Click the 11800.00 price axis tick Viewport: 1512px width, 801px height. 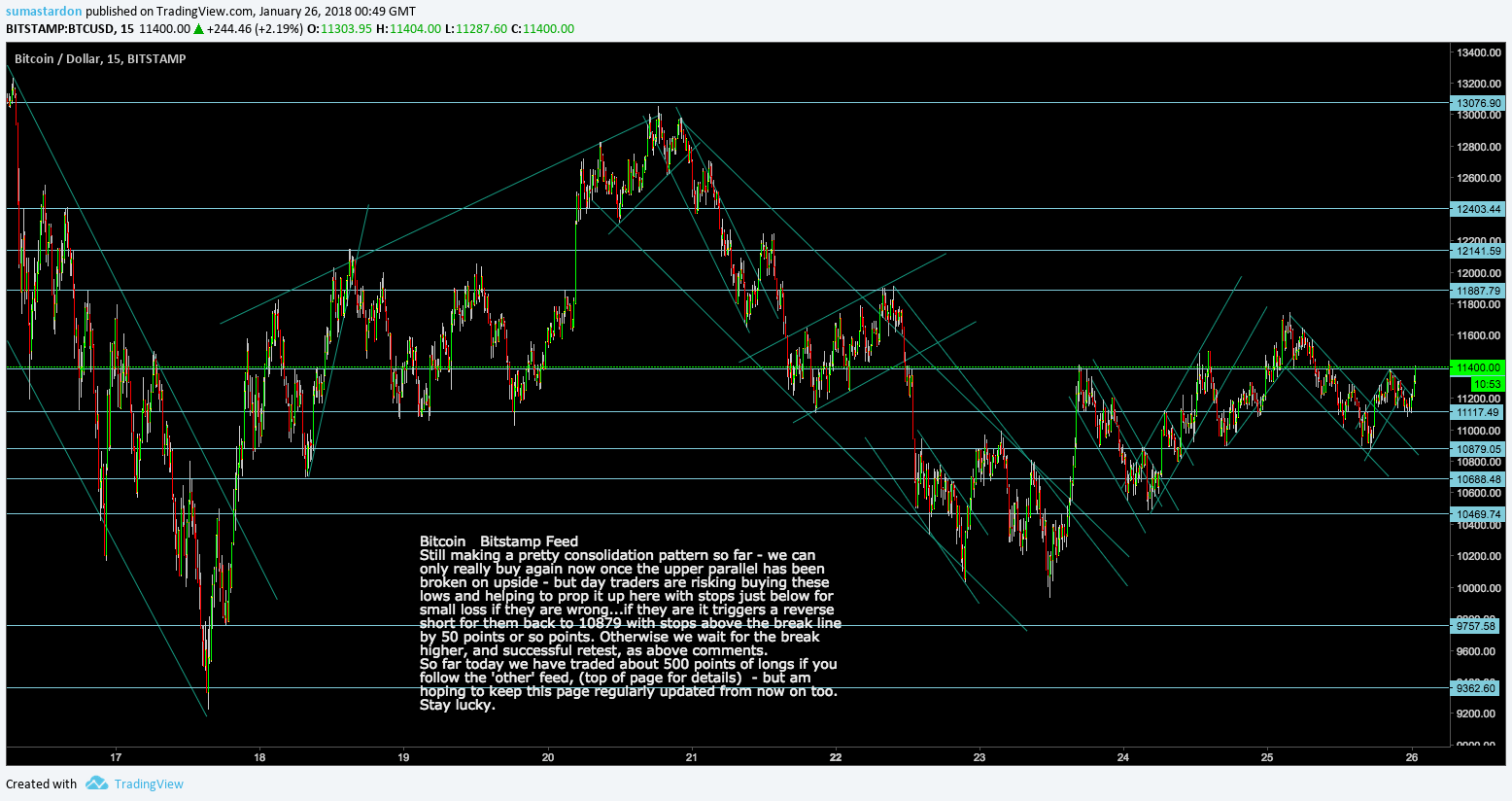(1479, 304)
